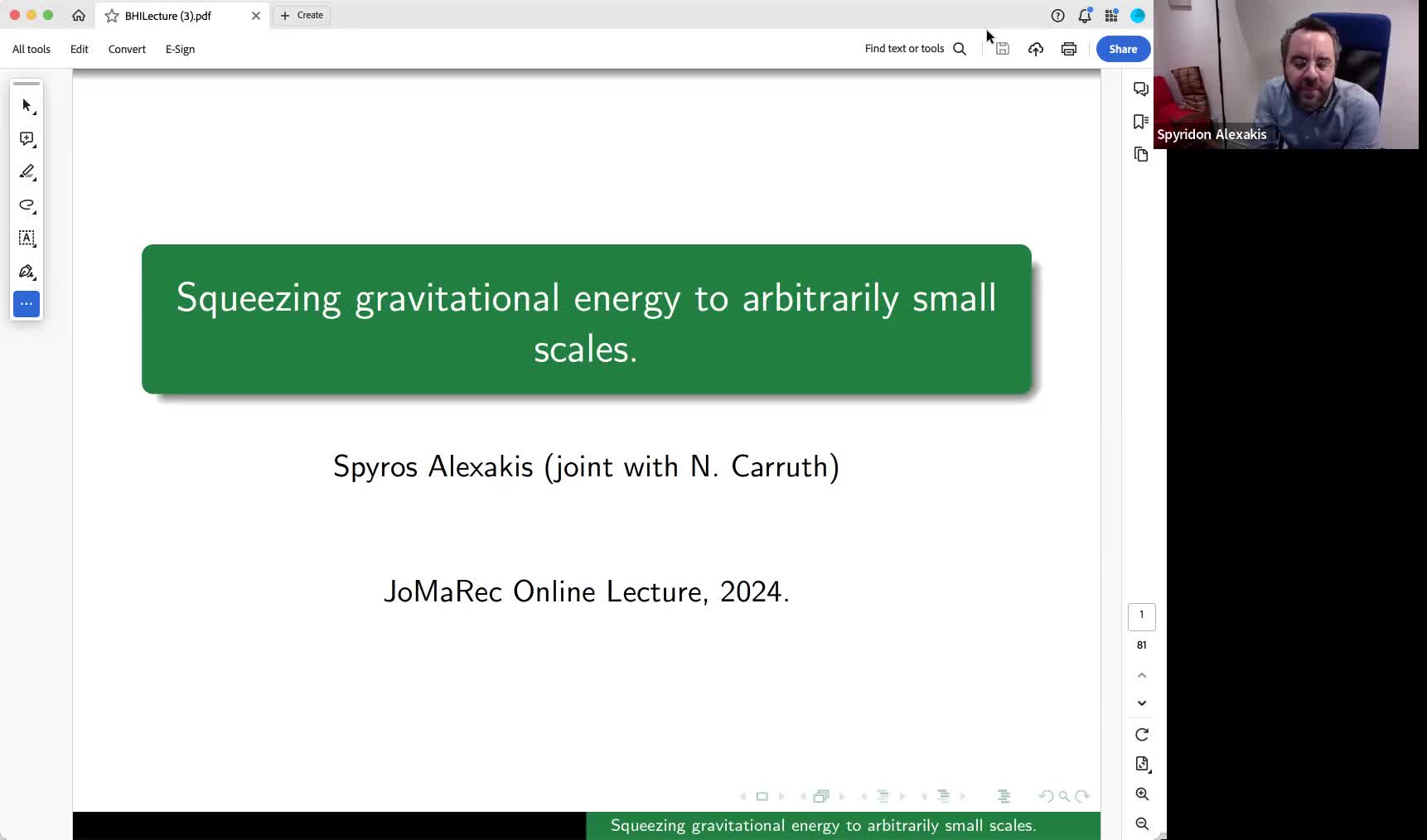Rotate the page view clockwise
Image resolution: width=1427 pixels, height=840 pixels.
[x=1141, y=735]
